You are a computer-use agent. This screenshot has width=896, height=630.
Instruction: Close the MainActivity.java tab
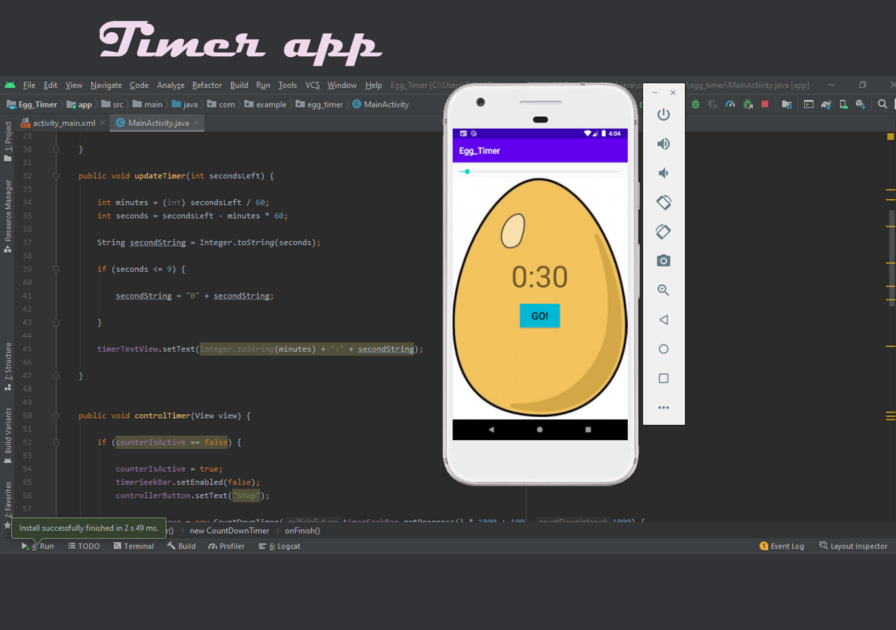click(x=197, y=122)
